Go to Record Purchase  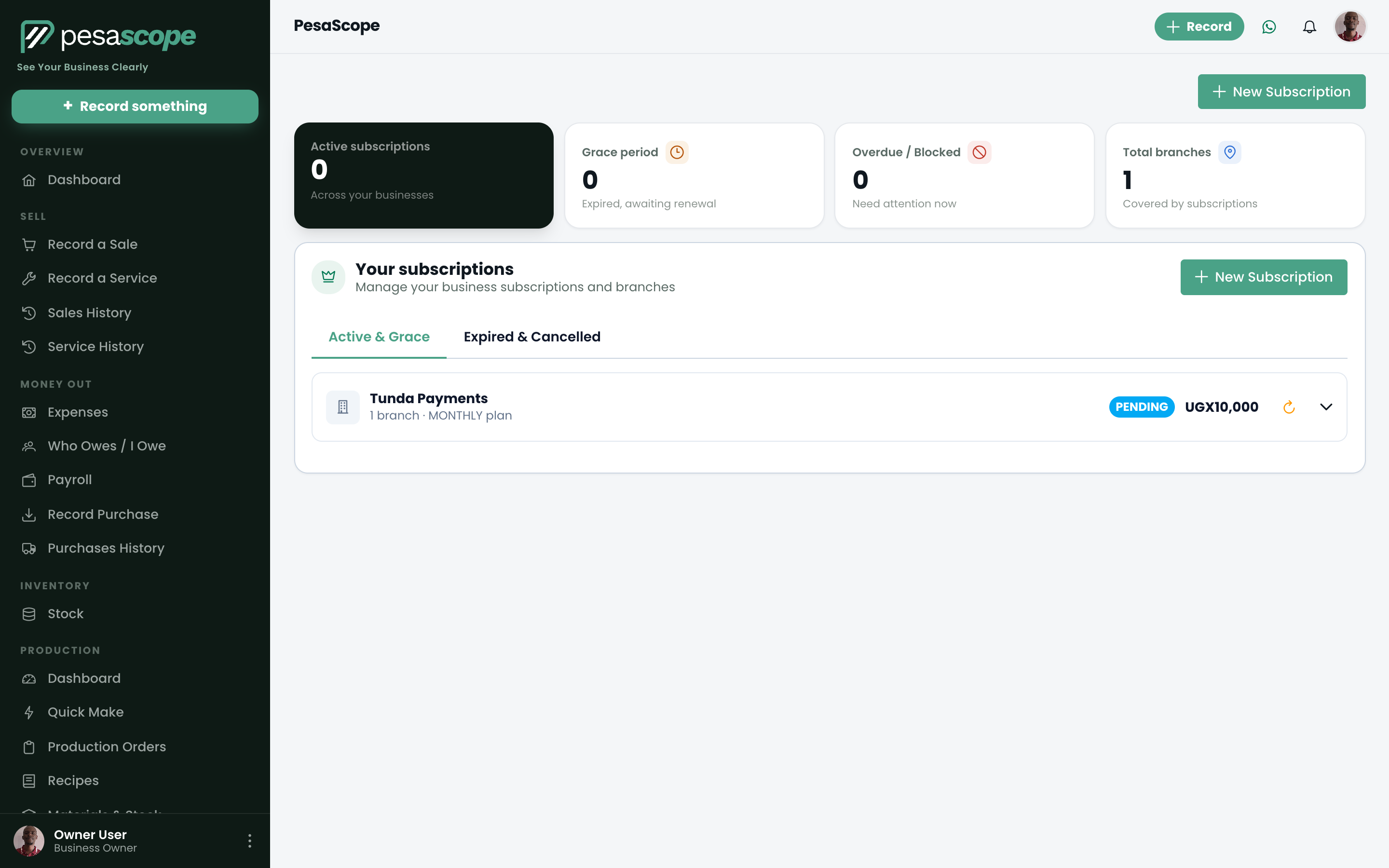coord(135,515)
